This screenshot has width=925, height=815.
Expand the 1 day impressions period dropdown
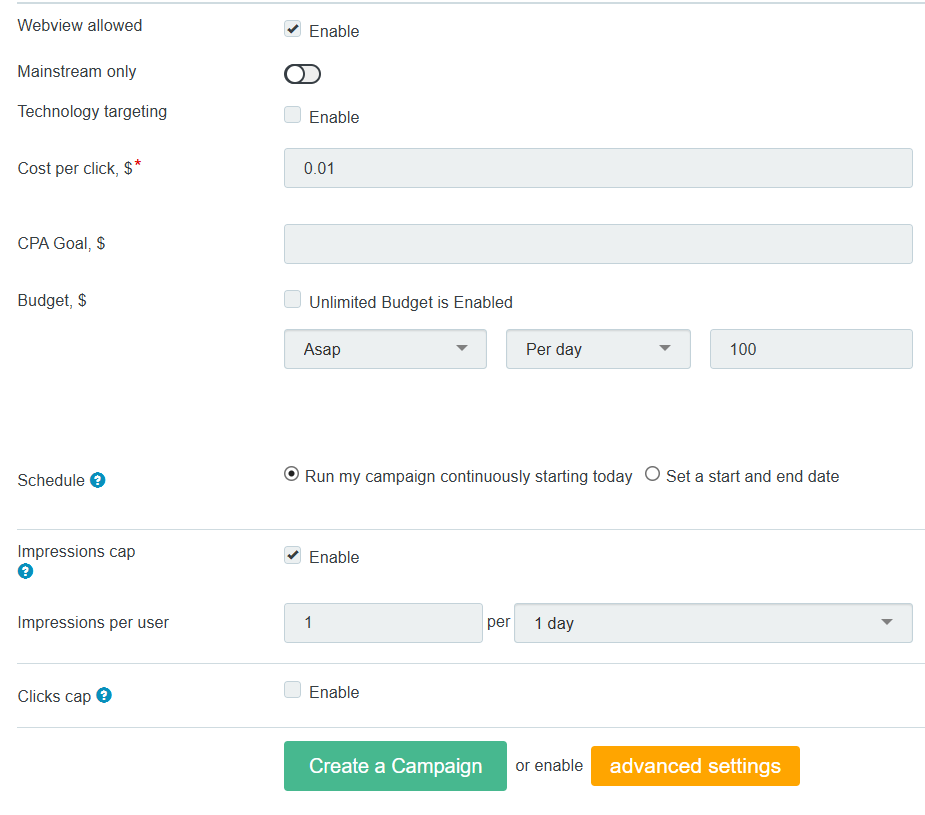pyautogui.click(x=712, y=623)
